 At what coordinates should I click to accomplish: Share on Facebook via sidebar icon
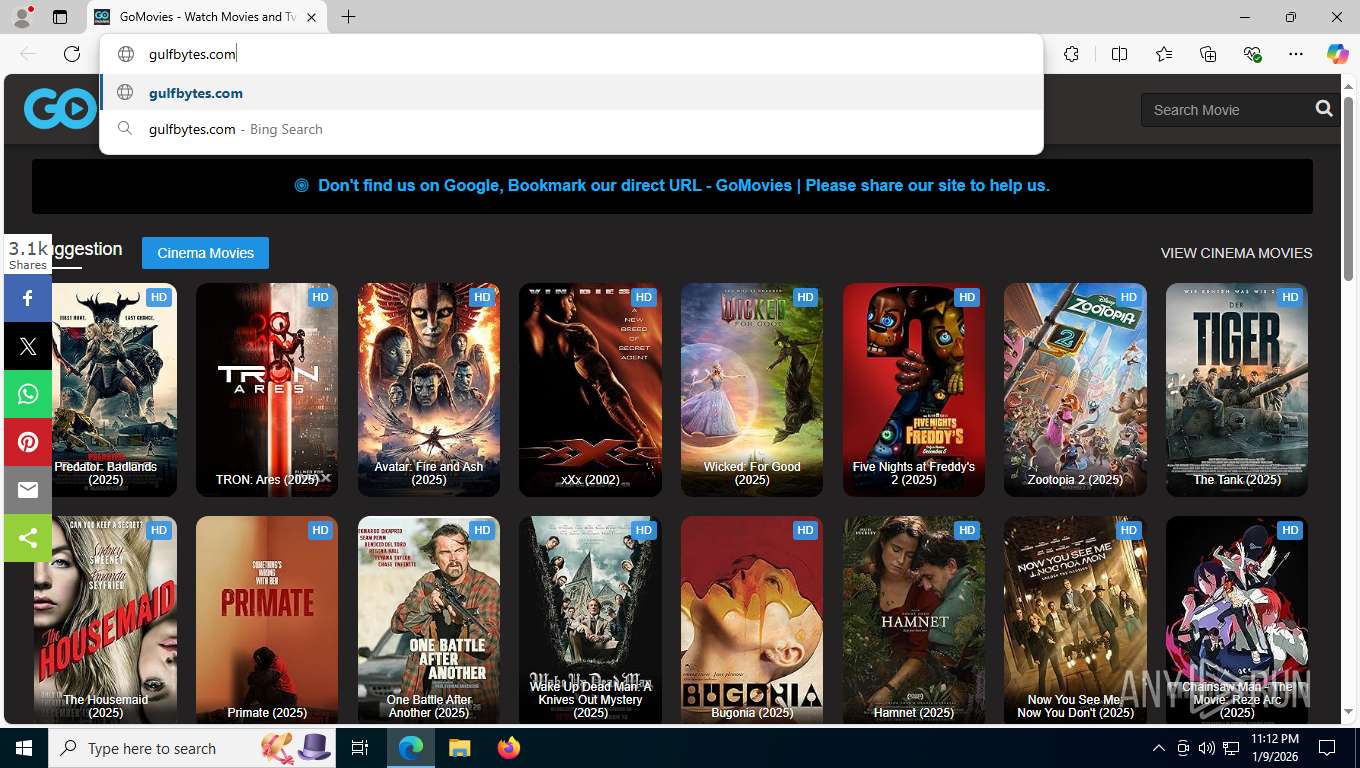(x=28, y=298)
